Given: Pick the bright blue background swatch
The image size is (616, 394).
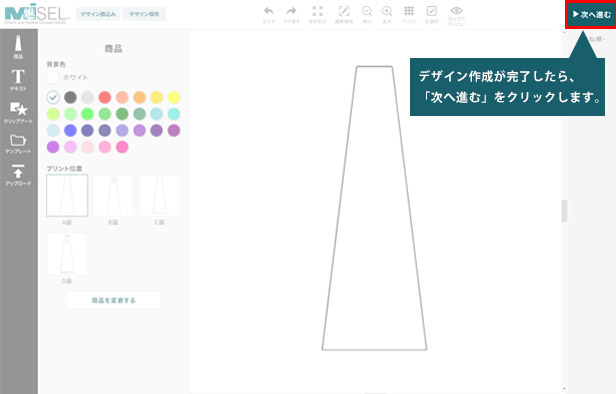Looking at the screenshot, I should pyautogui.click(x=70, y=130).
